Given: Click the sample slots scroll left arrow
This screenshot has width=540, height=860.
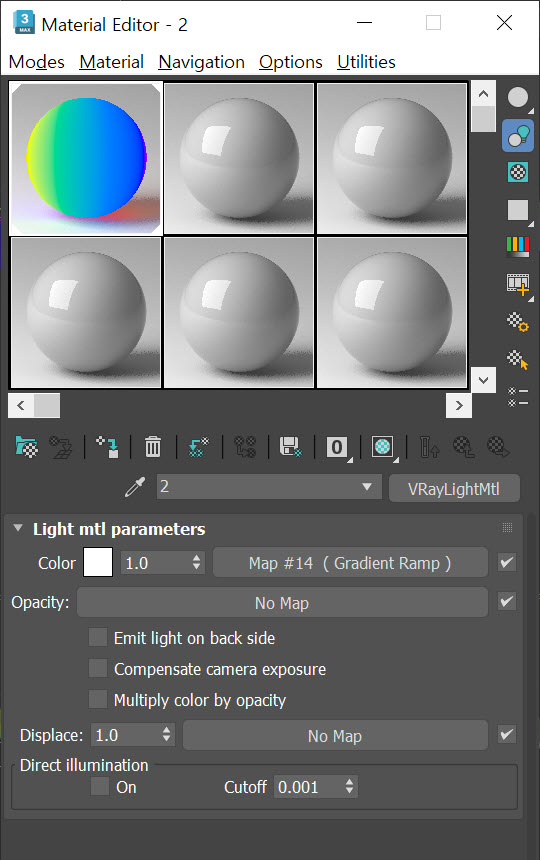Looking at the screenshot, I should pyautogui.click(x=21, y=405).
